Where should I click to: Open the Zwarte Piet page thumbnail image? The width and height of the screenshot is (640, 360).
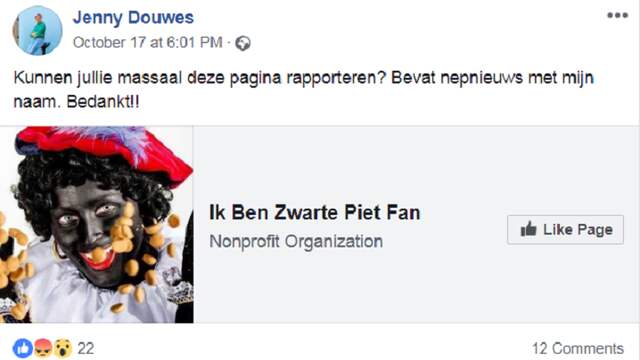coord(96,224)
